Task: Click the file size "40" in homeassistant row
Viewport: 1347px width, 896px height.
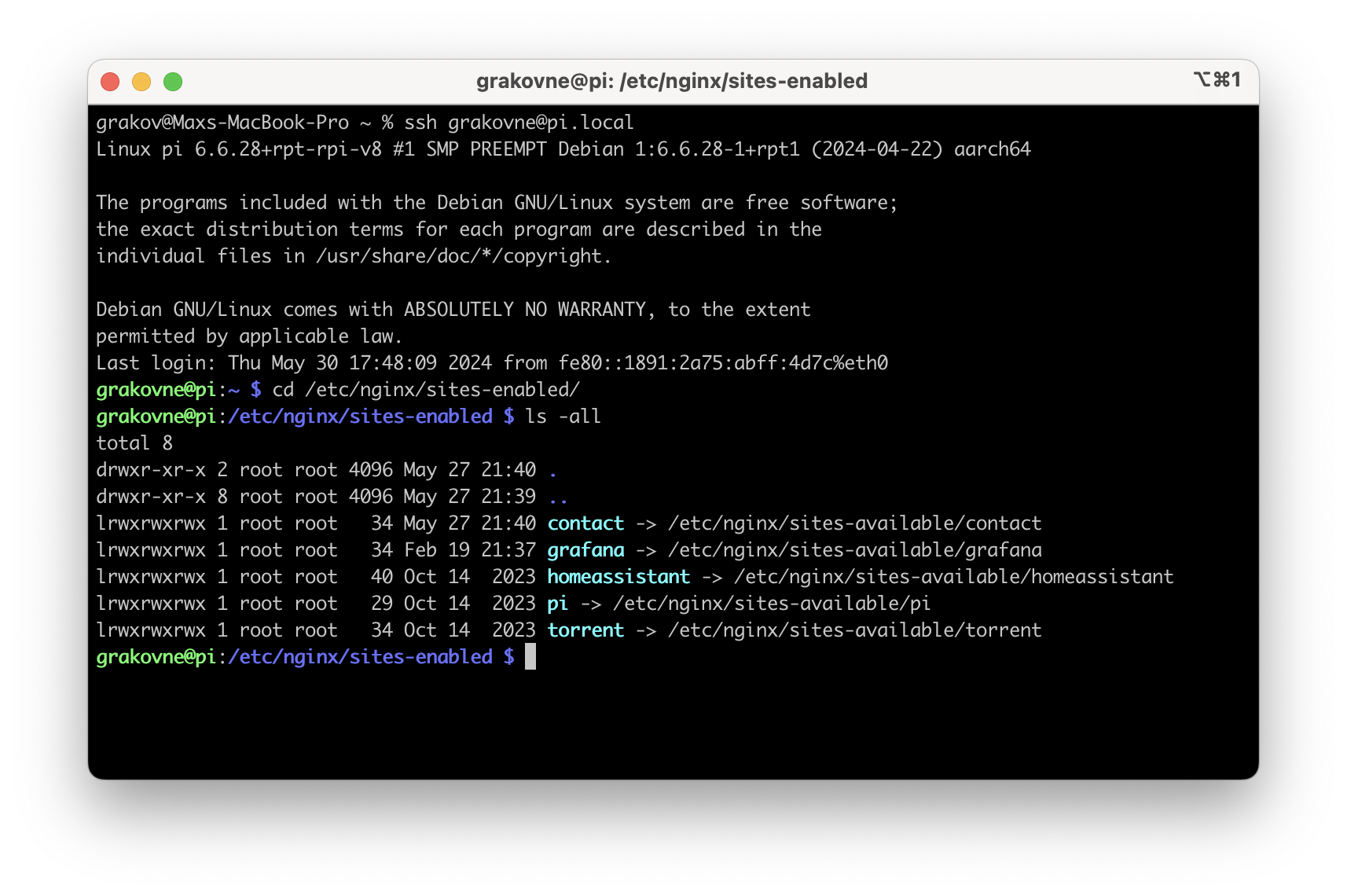Action: (382, 577)
